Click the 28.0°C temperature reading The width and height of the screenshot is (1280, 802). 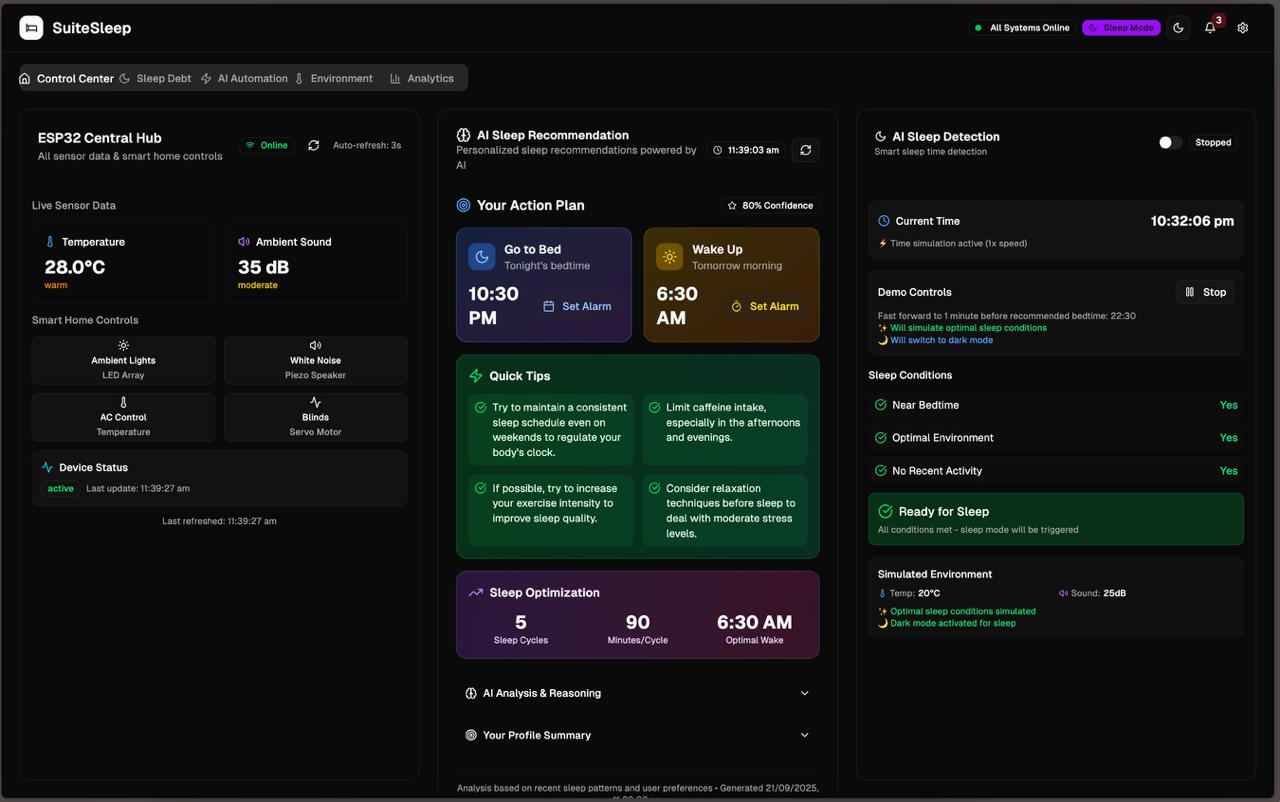coord(75,267)
